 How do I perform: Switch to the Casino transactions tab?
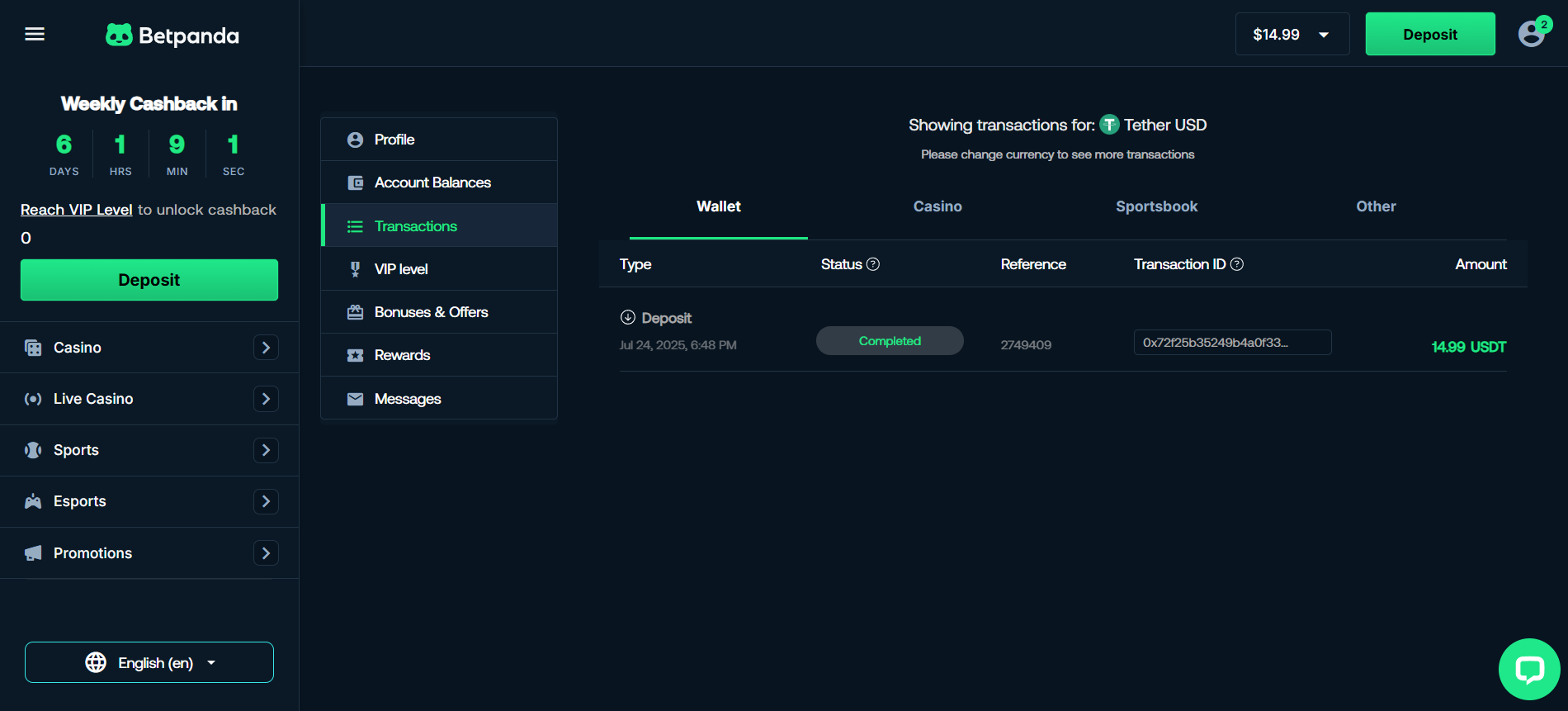pos(937,206)
